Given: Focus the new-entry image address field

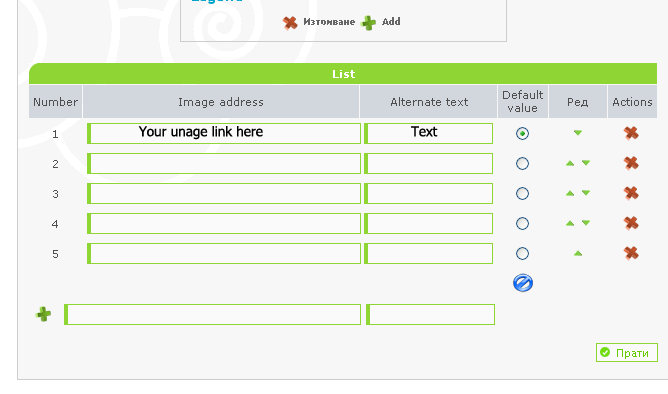Looking at the screenshot, I should pos(213,314).
